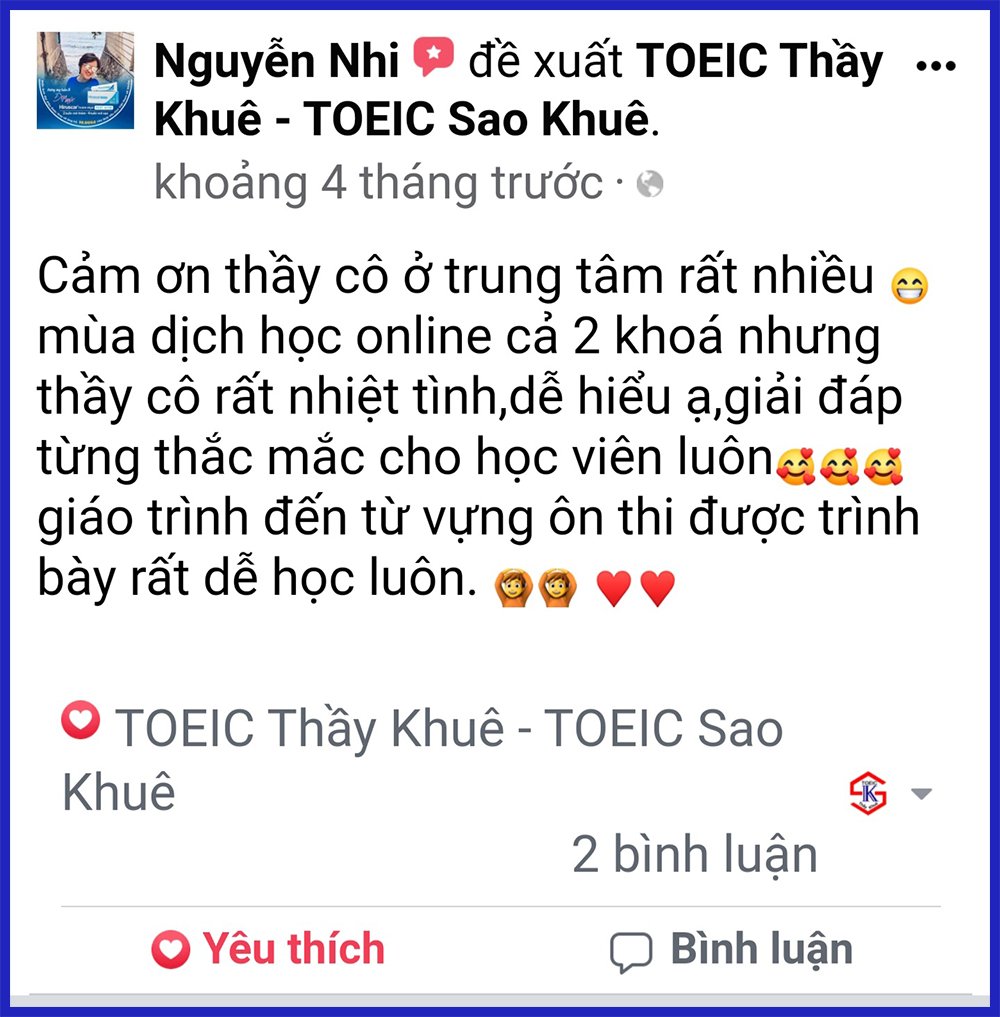Toggle the Yêu thích reaction button
The width and height of the screenshot is (1000, 1017).
click(x=268, y=948)
